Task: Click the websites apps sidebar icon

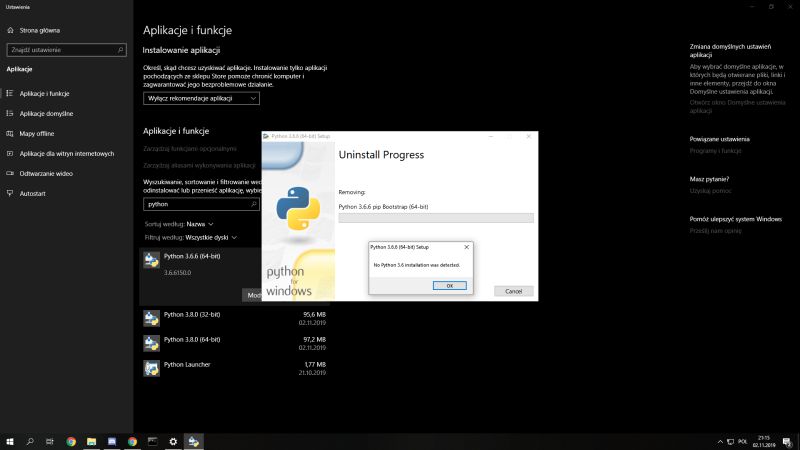Action: (x=10, y=153)
